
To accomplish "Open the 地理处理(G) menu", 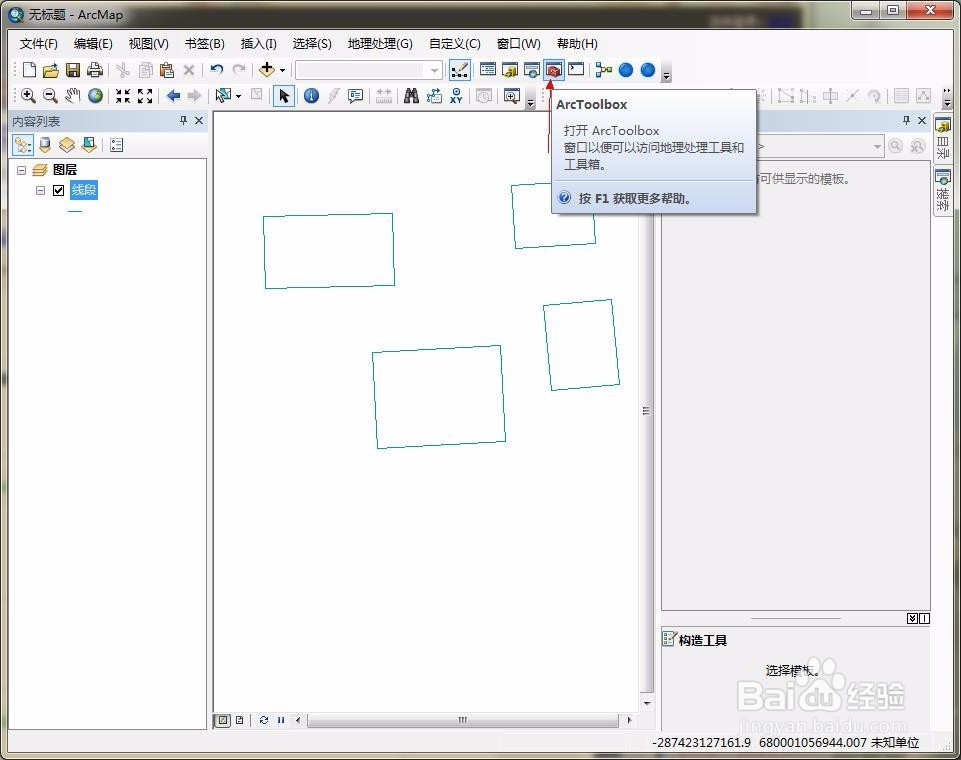I will (x=380, y=44).
